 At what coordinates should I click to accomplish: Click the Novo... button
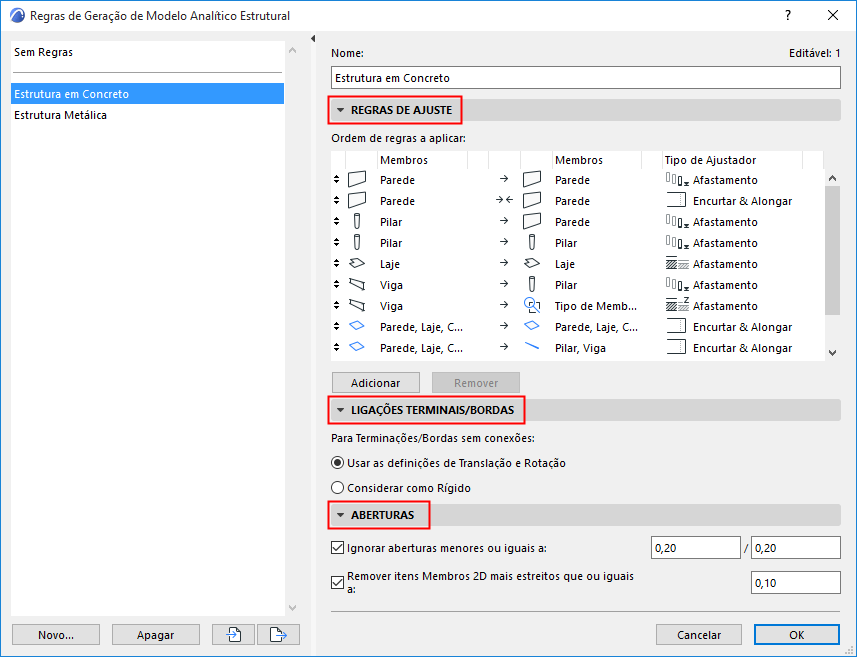coord(56,635)
